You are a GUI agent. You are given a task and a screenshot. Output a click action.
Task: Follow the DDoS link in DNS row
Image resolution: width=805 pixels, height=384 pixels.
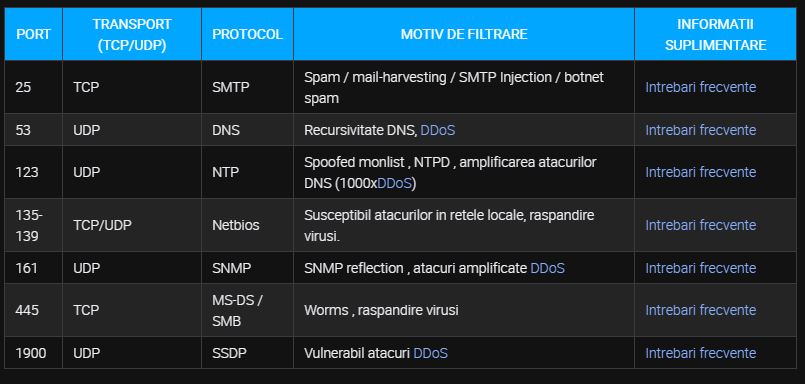[437, 130]
